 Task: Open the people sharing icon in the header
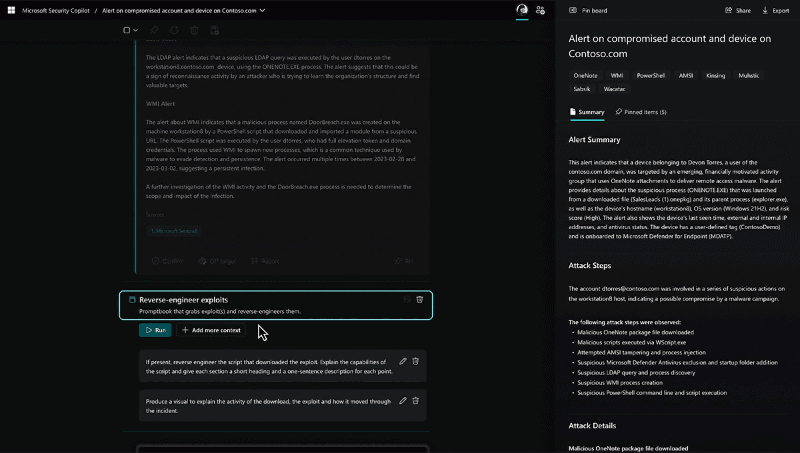[x=541, y=10]
